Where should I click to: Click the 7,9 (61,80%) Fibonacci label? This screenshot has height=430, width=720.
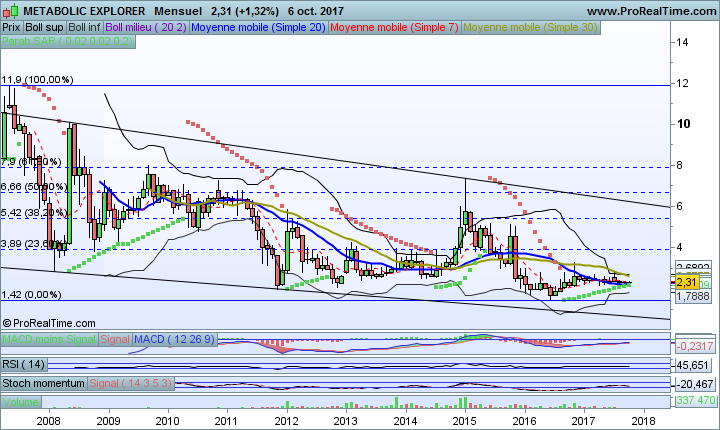[30, 162]
